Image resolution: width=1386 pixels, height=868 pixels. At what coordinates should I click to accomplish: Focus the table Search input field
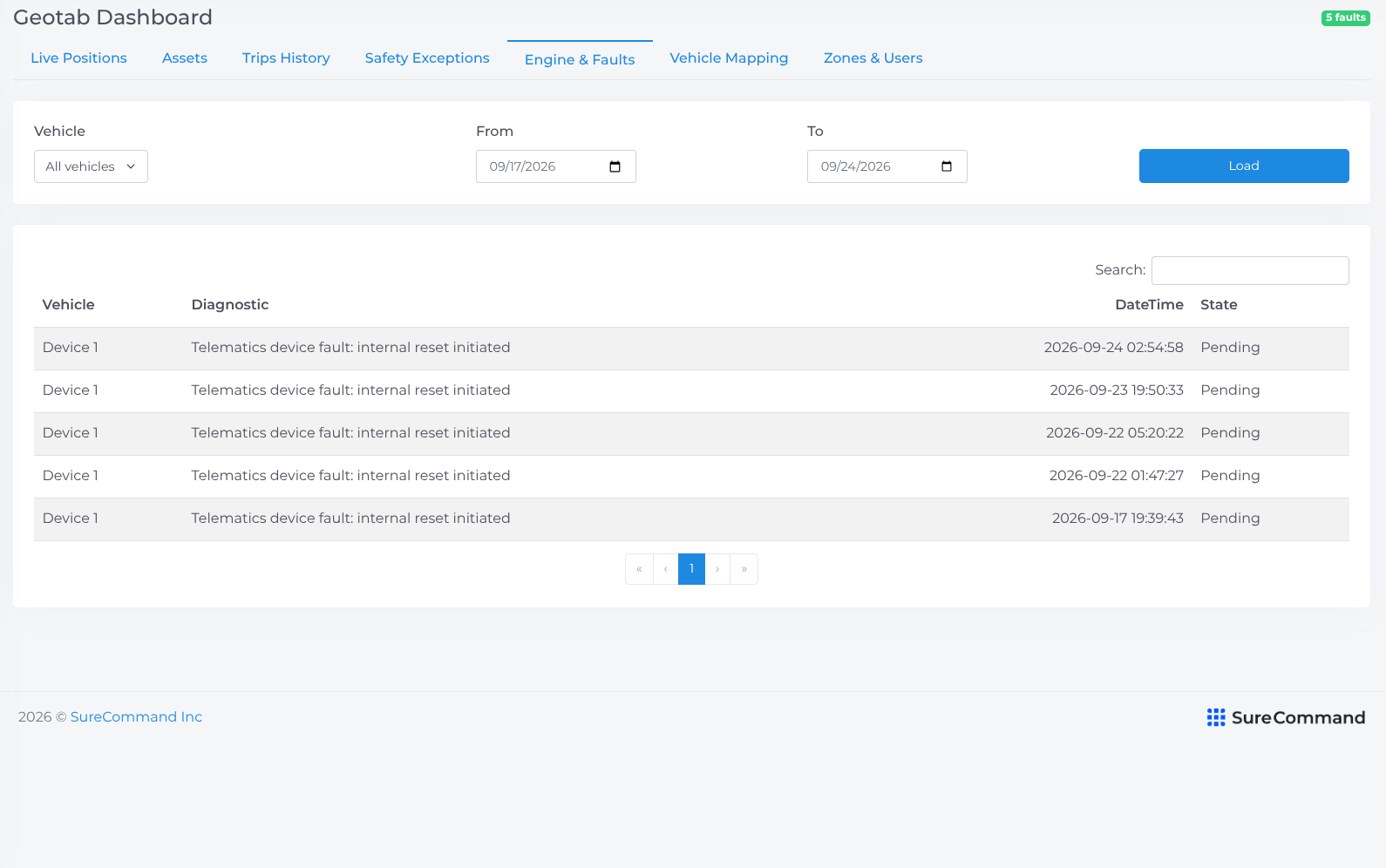(1250, 270)
